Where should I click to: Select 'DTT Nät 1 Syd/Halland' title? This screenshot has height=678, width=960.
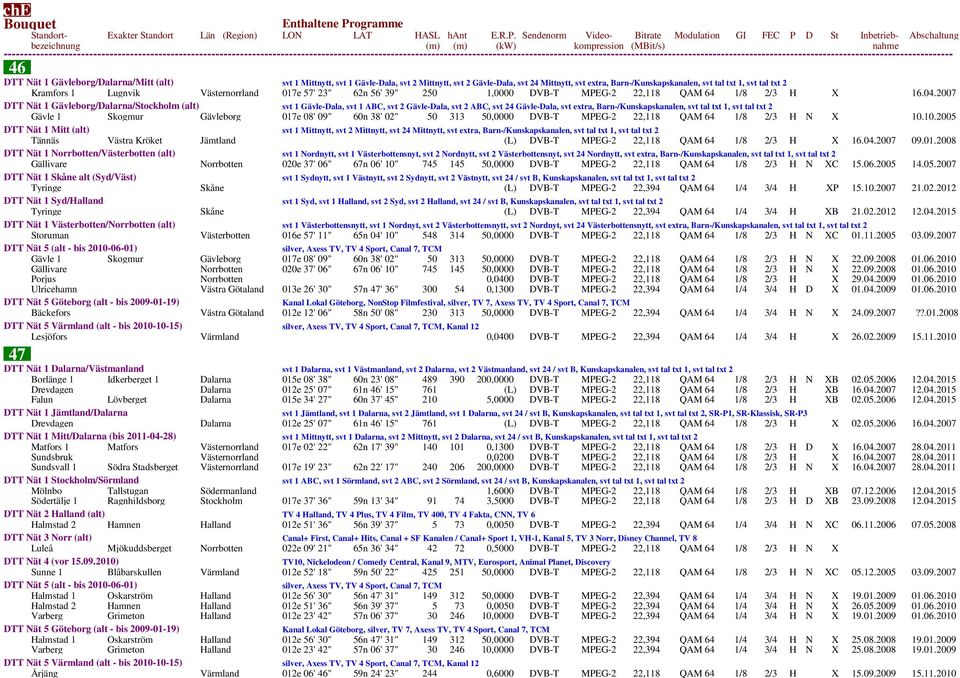coord(53,201)
